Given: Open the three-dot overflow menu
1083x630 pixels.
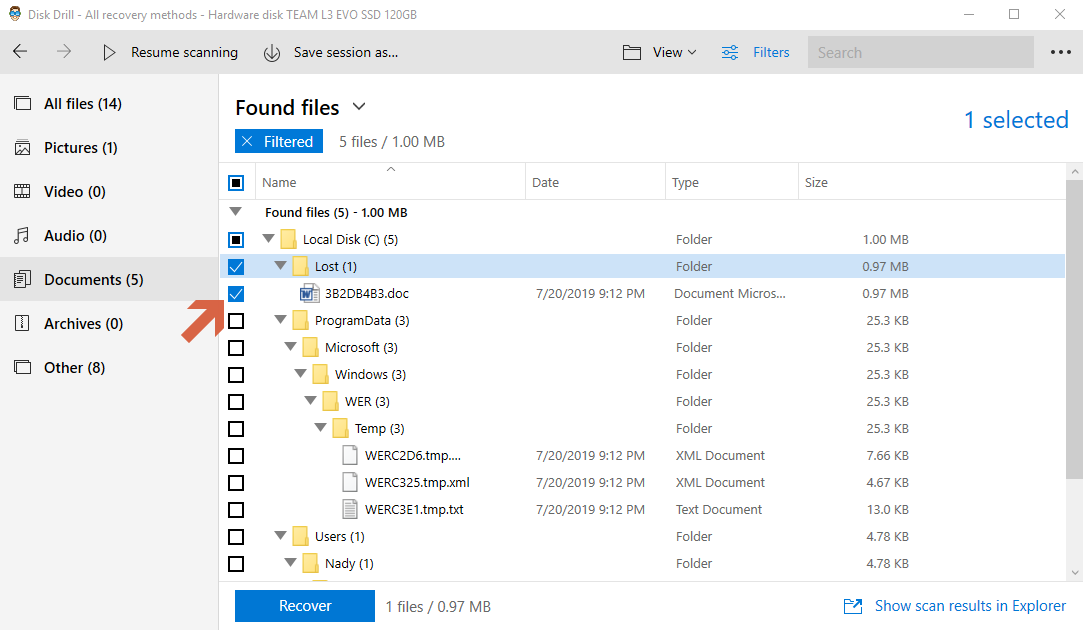Looking at the screenshot, I should [1058, 52].
